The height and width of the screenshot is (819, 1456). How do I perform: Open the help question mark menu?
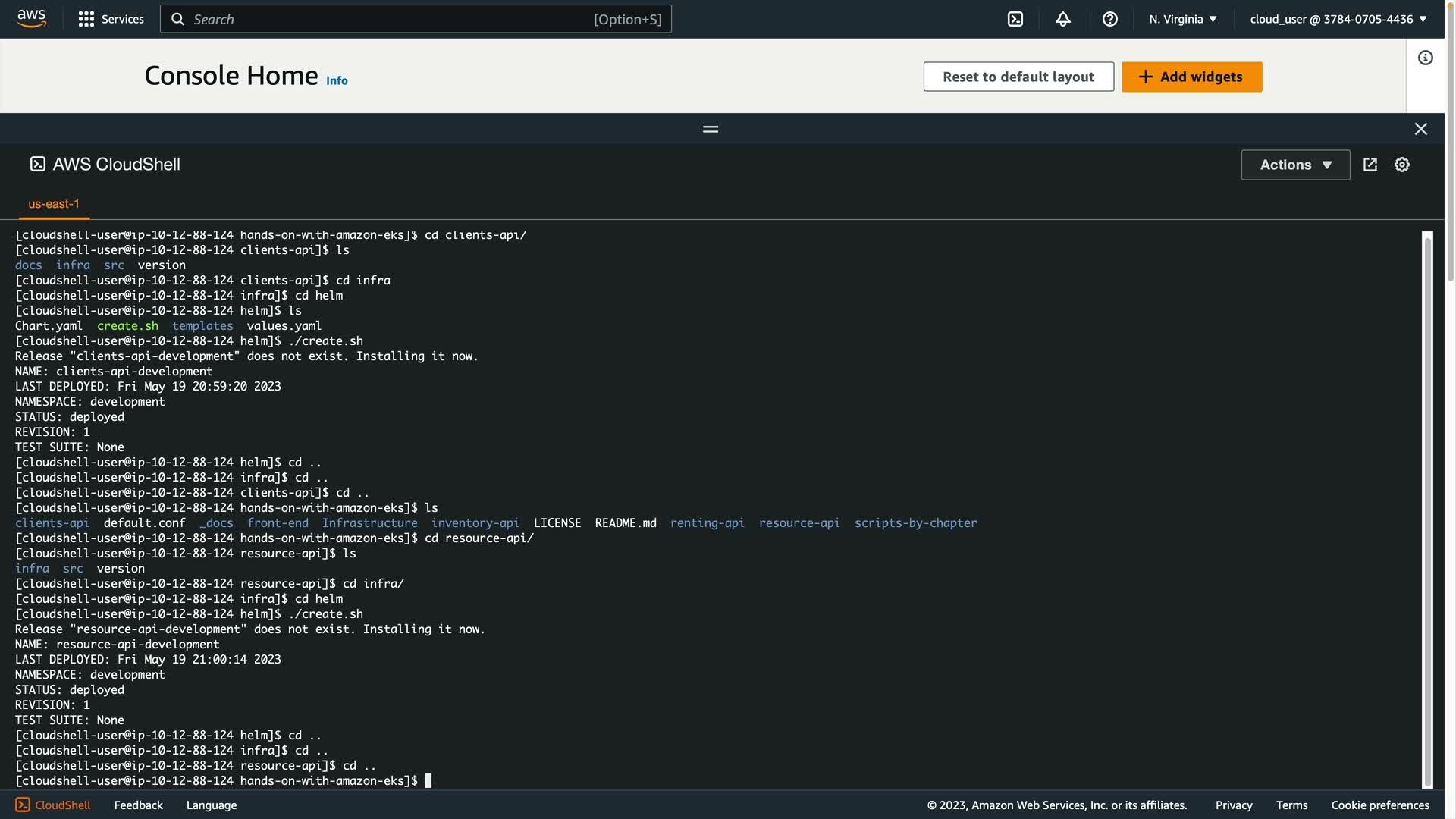1109,19
